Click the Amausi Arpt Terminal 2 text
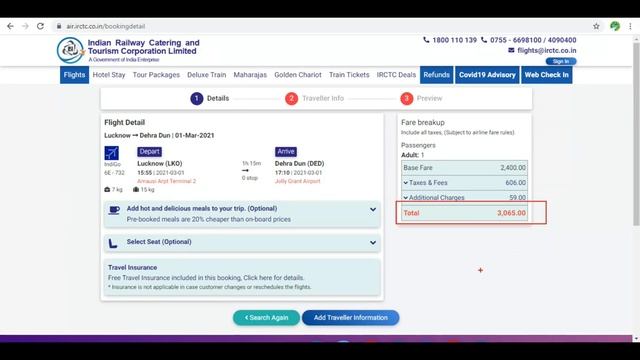Viewport: 640px width, 360px height. pos(167,181)
